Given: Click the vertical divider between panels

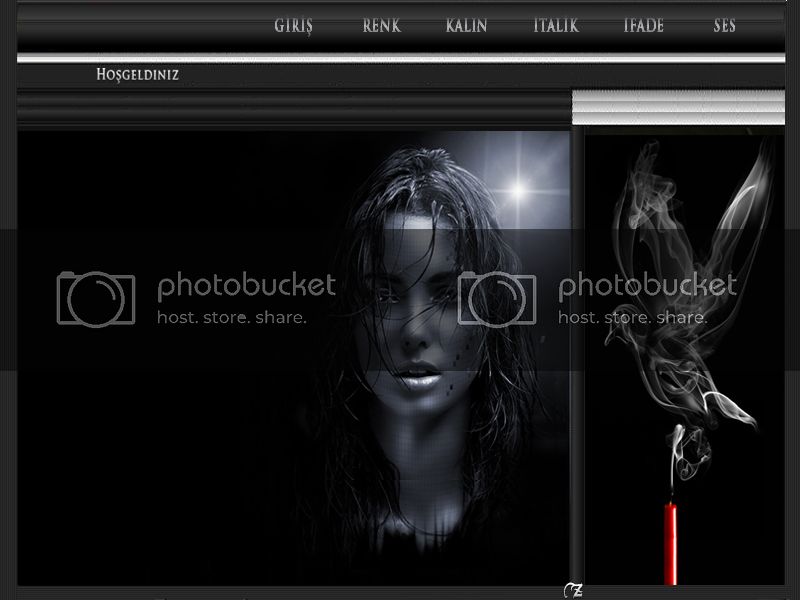Looking at the screenshot, I should point(577,360).
